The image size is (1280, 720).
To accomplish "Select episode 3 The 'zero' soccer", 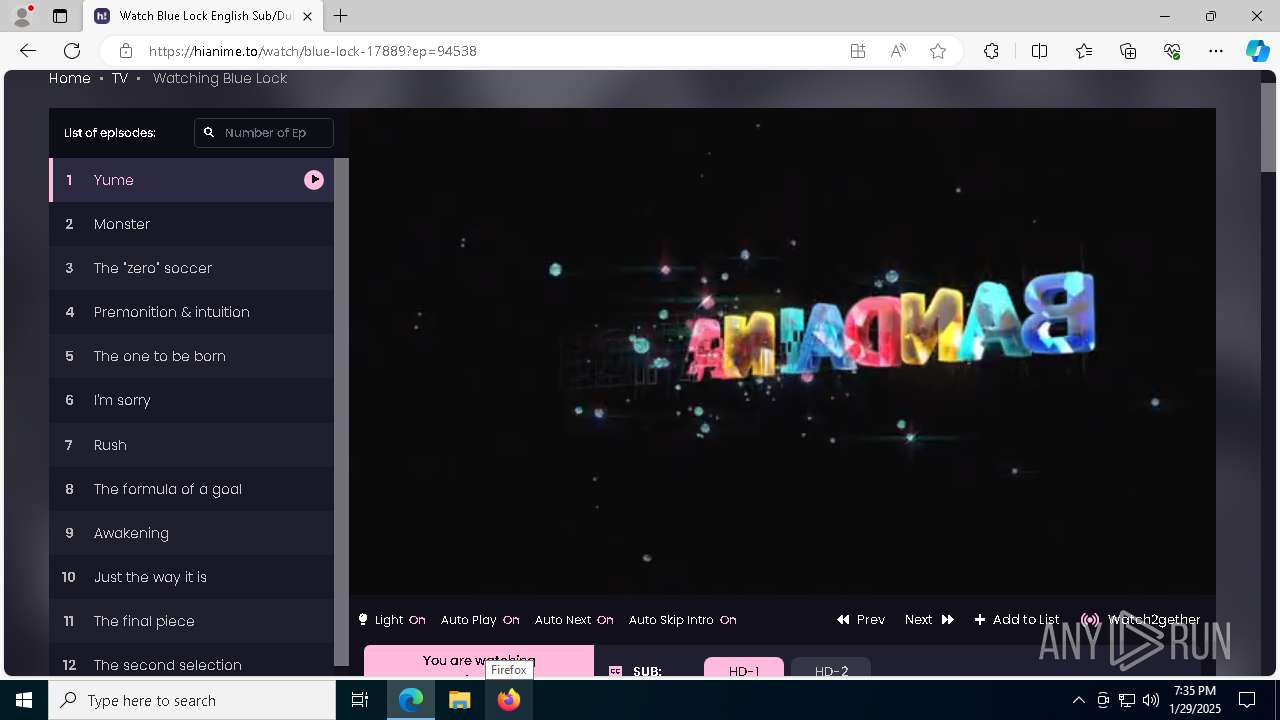I will (x=191, y=268).
